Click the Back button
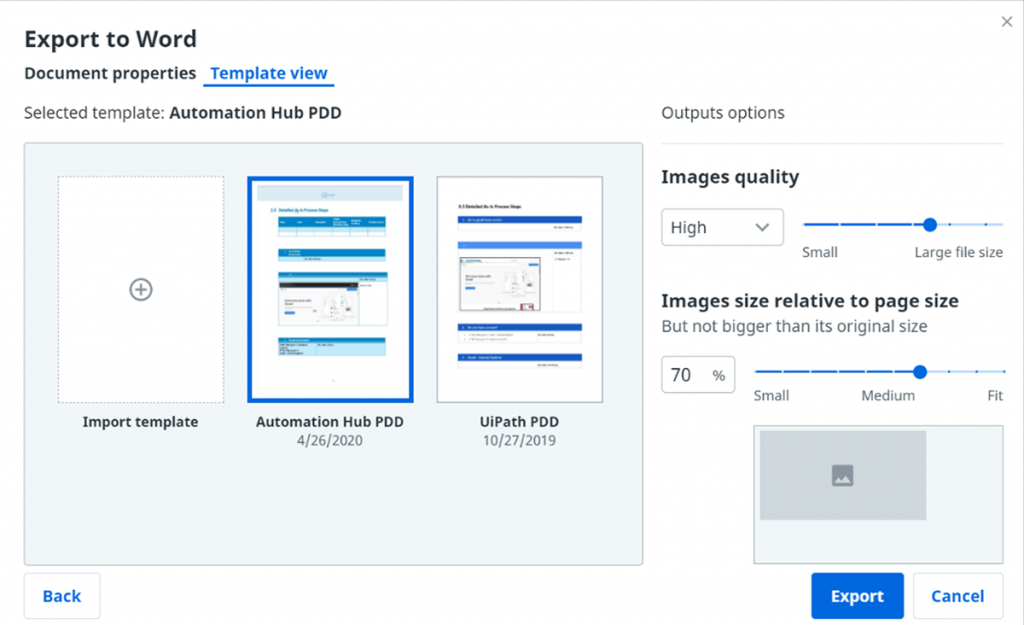 62,596
